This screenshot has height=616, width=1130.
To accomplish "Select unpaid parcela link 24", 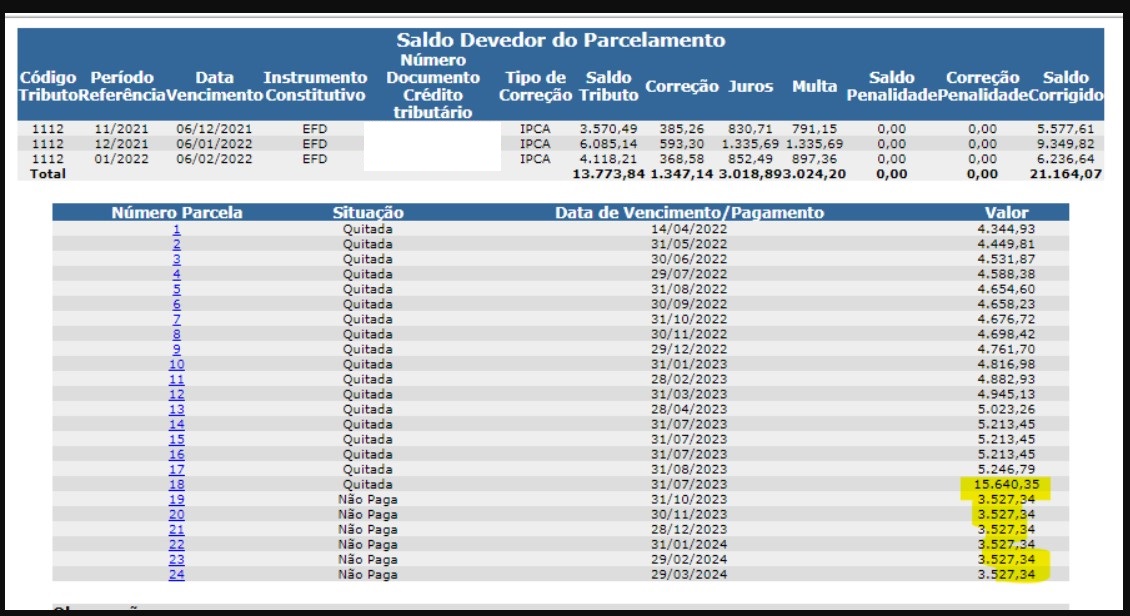I will [177, 574].
